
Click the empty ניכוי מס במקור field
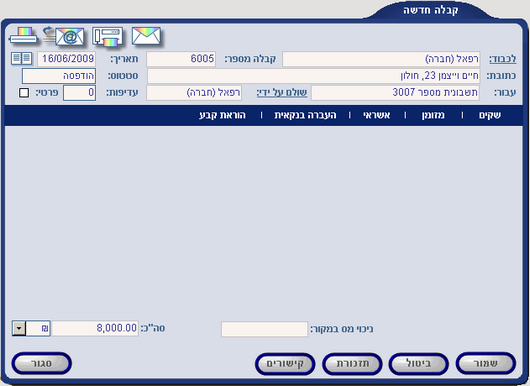(265, 329)
